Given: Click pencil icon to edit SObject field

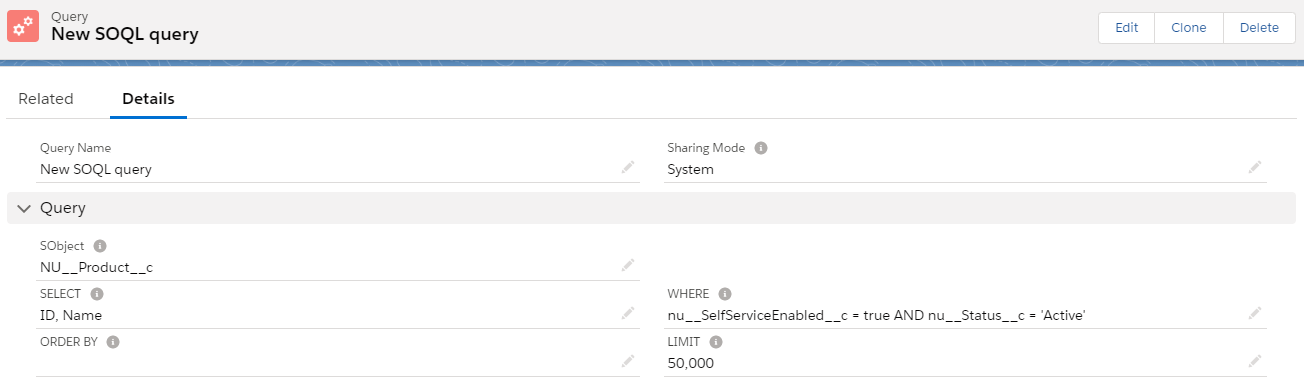Looking at the screenshot, I should point(628,266).
